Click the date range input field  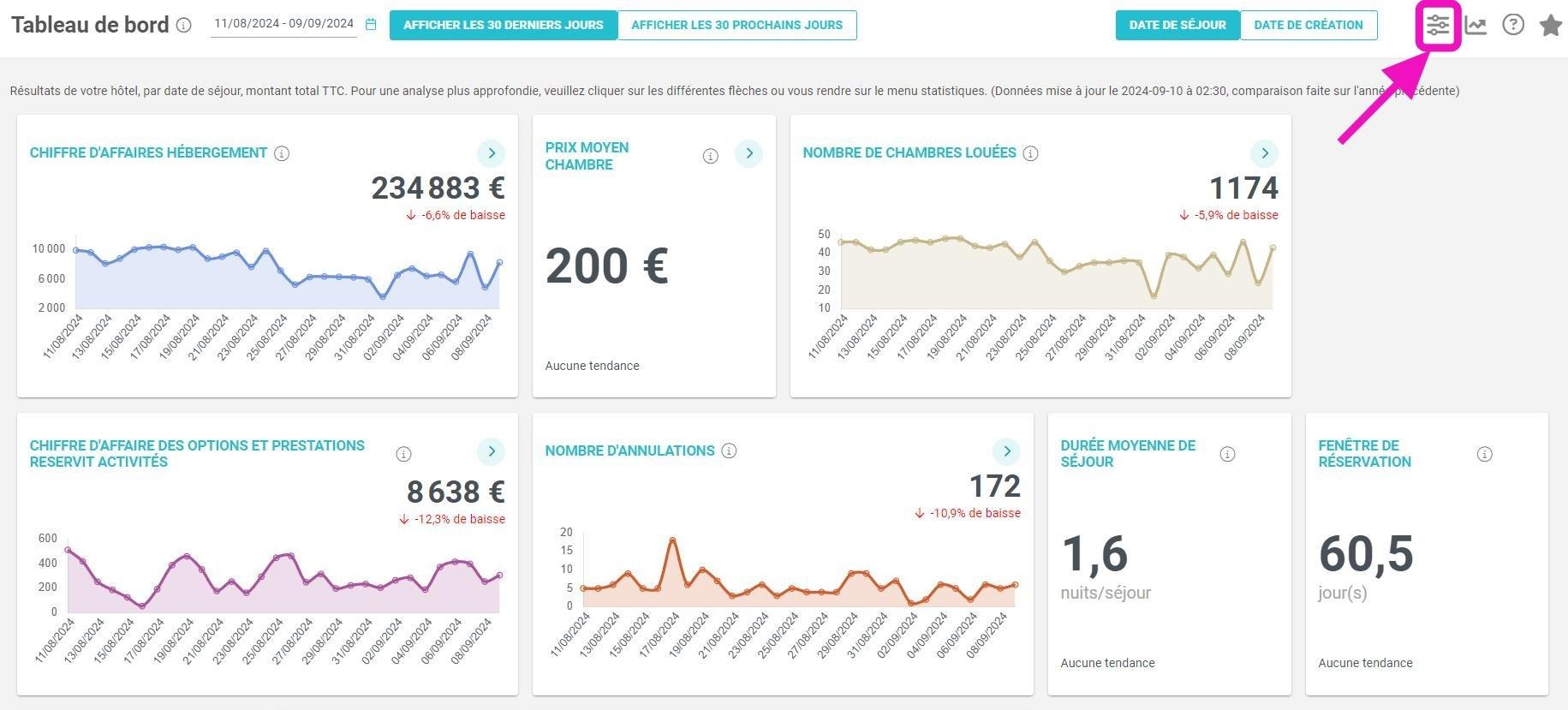[x=284, y=24]
